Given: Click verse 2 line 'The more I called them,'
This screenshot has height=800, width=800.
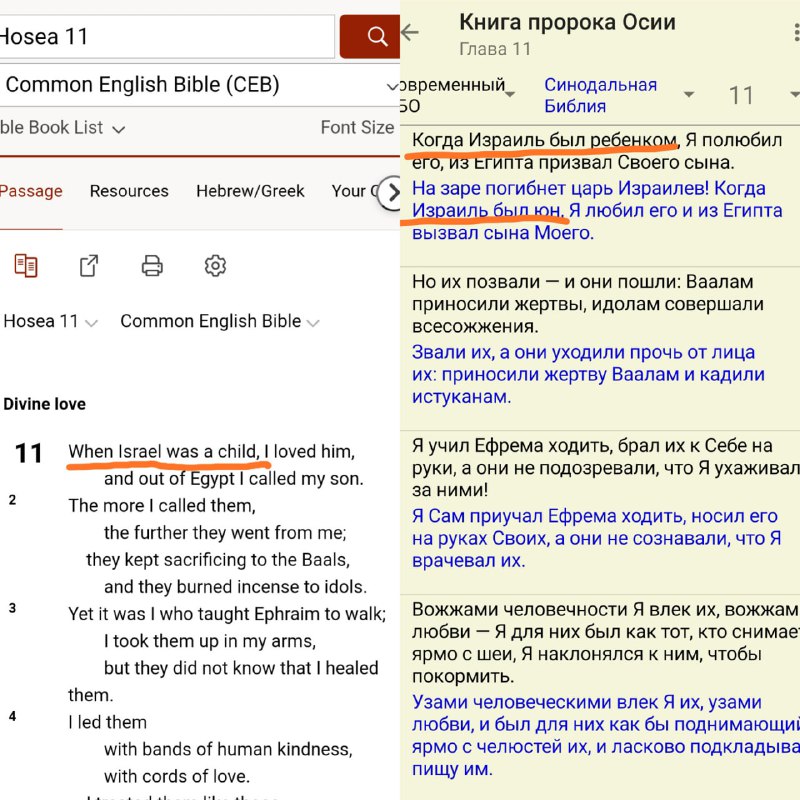Looking at the screenshot, I should (162, 506).
